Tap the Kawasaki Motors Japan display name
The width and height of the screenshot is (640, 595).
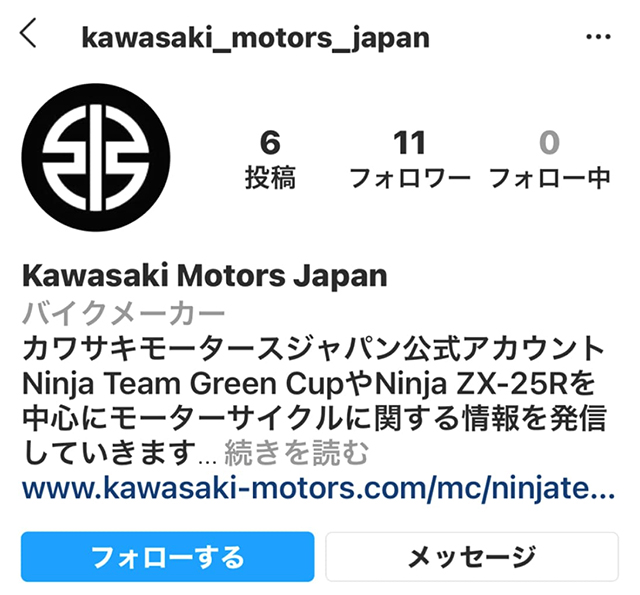[204, 276]
